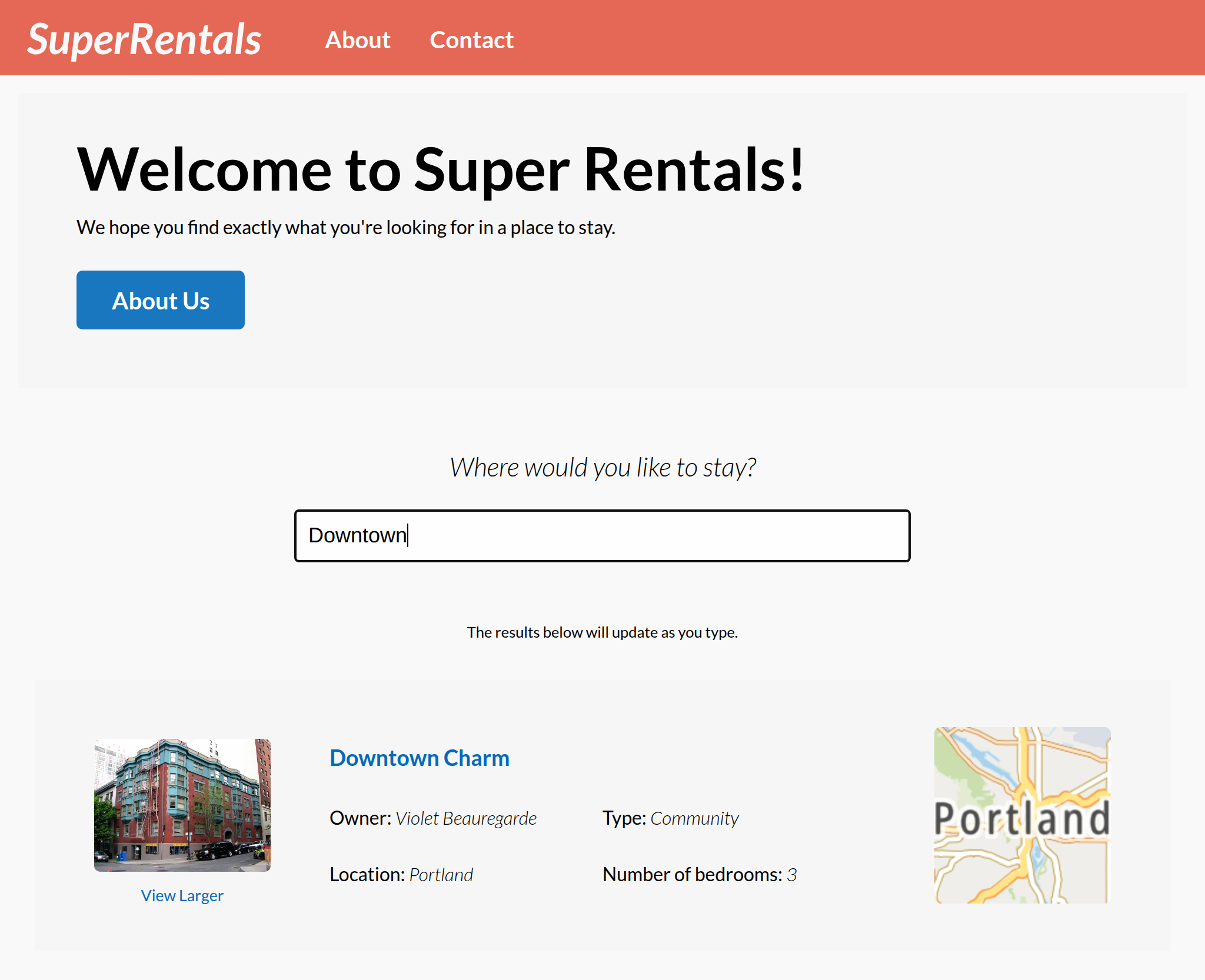Click the rental type Community

(x=694, y=818)
